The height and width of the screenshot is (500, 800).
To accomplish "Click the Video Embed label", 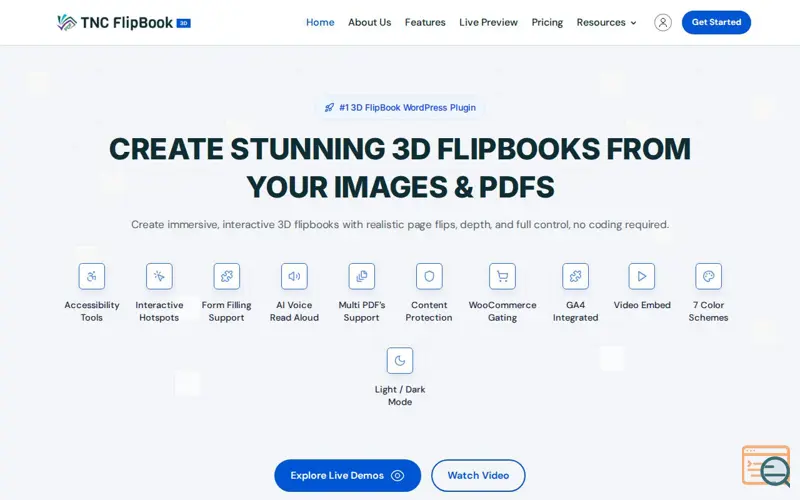I will (x=642, y=305).
